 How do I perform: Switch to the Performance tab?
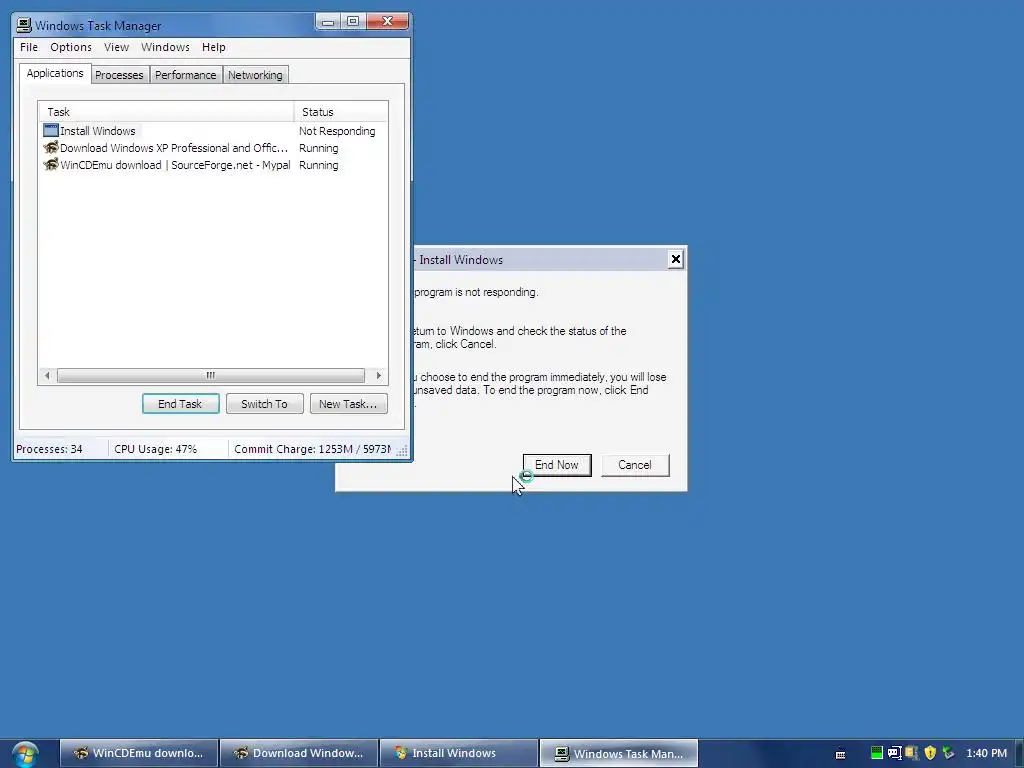(x=185, y=75)
